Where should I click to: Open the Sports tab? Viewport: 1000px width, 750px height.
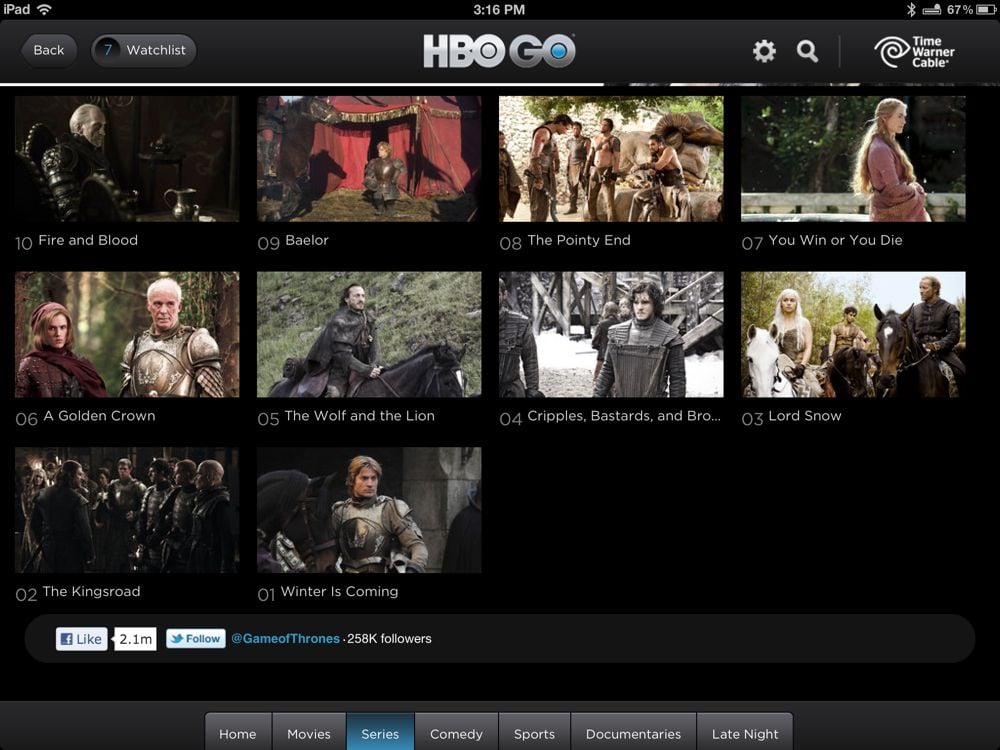click(534, 733)
